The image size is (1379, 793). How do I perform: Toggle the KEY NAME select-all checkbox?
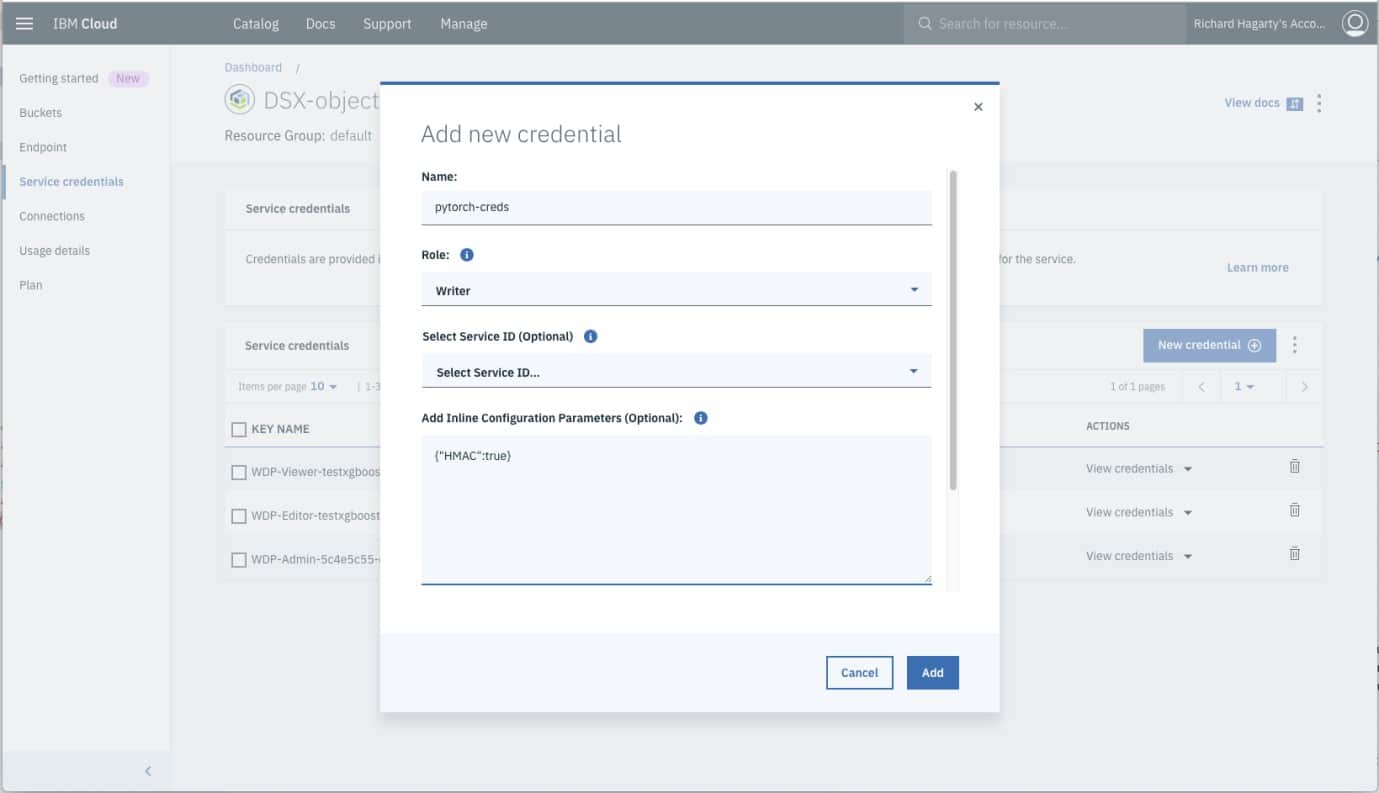(x=238, y=429)
